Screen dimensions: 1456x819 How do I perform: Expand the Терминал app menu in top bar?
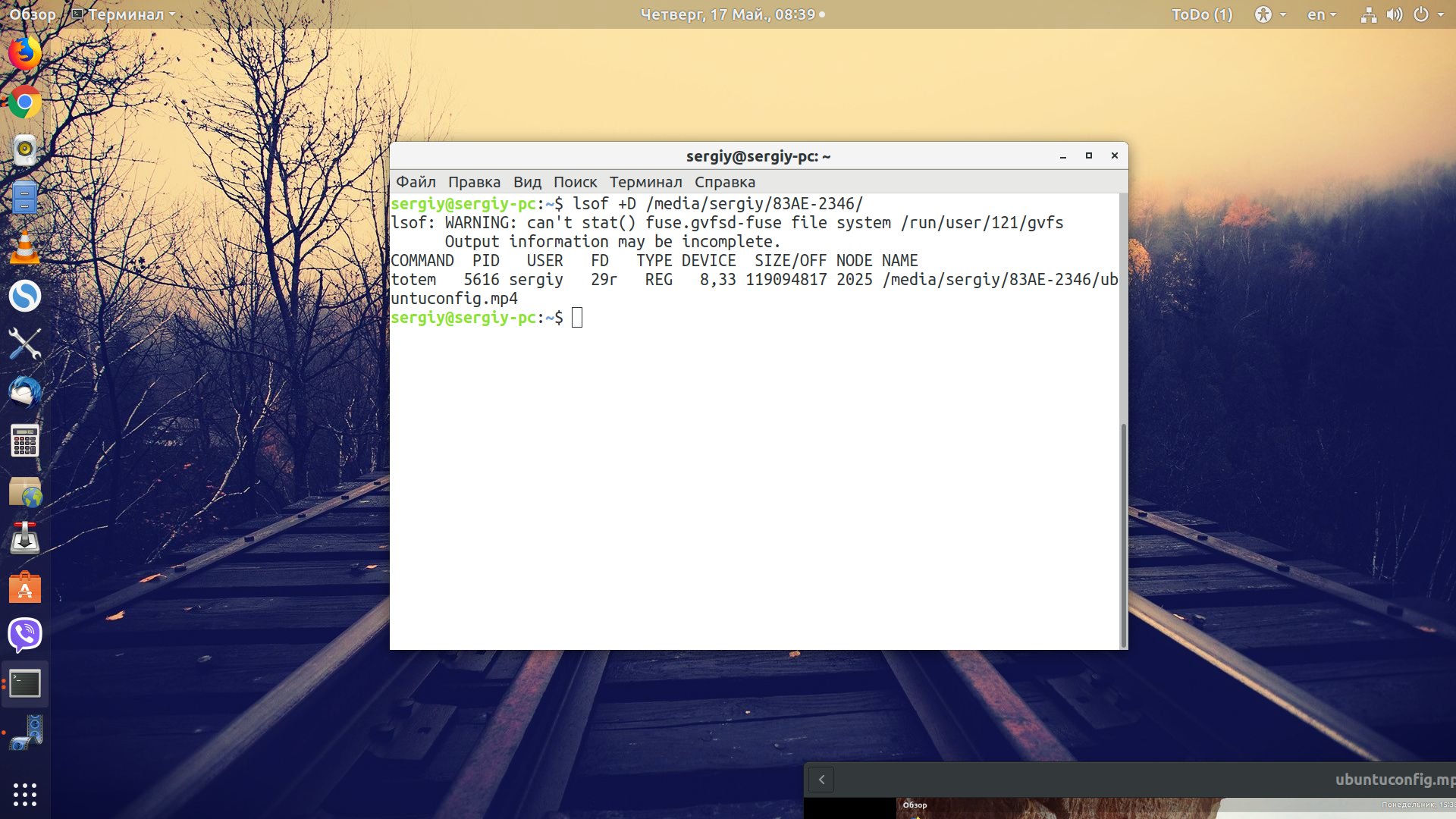coord(124,14)
